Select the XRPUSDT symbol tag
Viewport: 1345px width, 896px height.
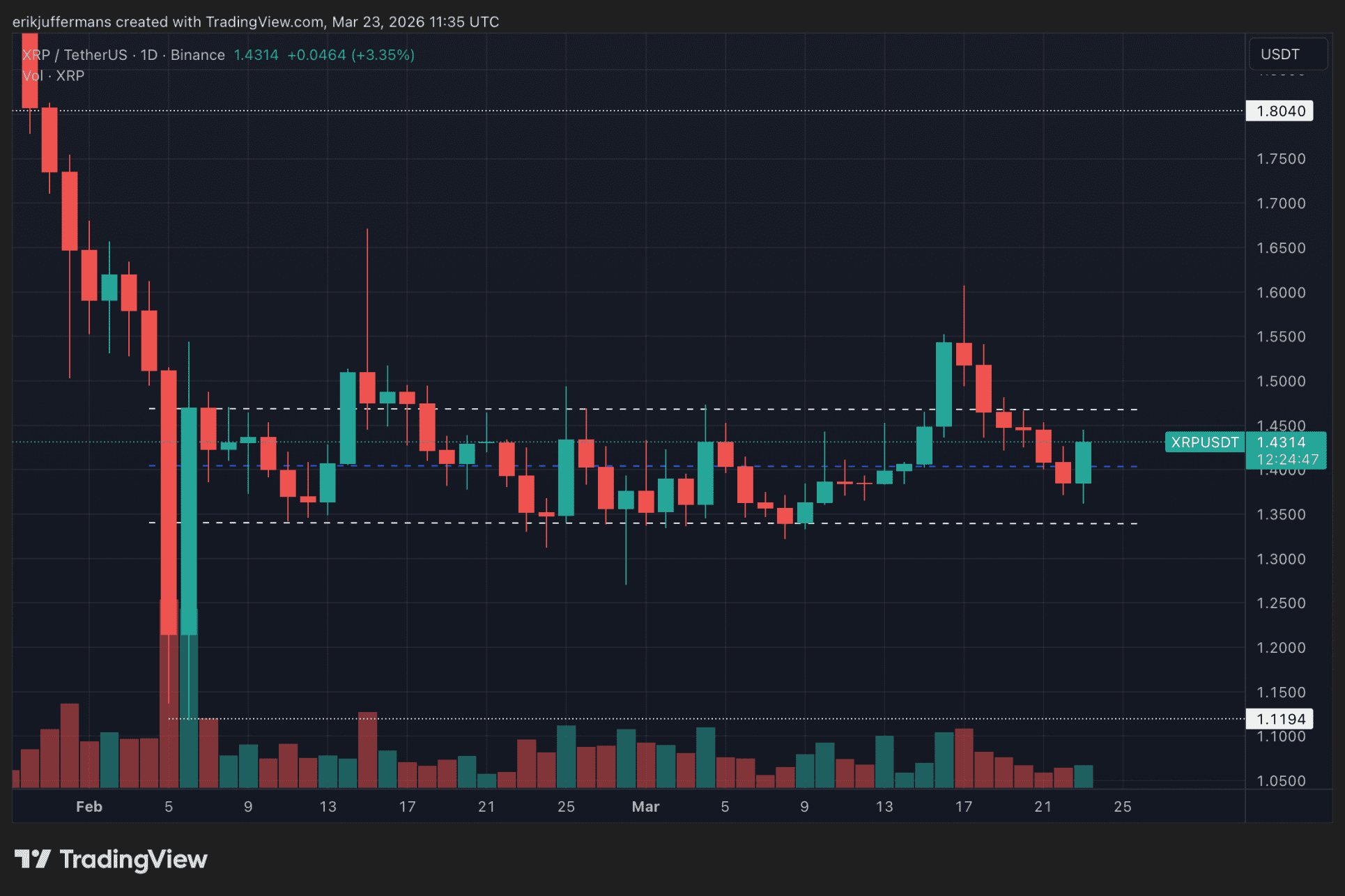point(1204,442)
